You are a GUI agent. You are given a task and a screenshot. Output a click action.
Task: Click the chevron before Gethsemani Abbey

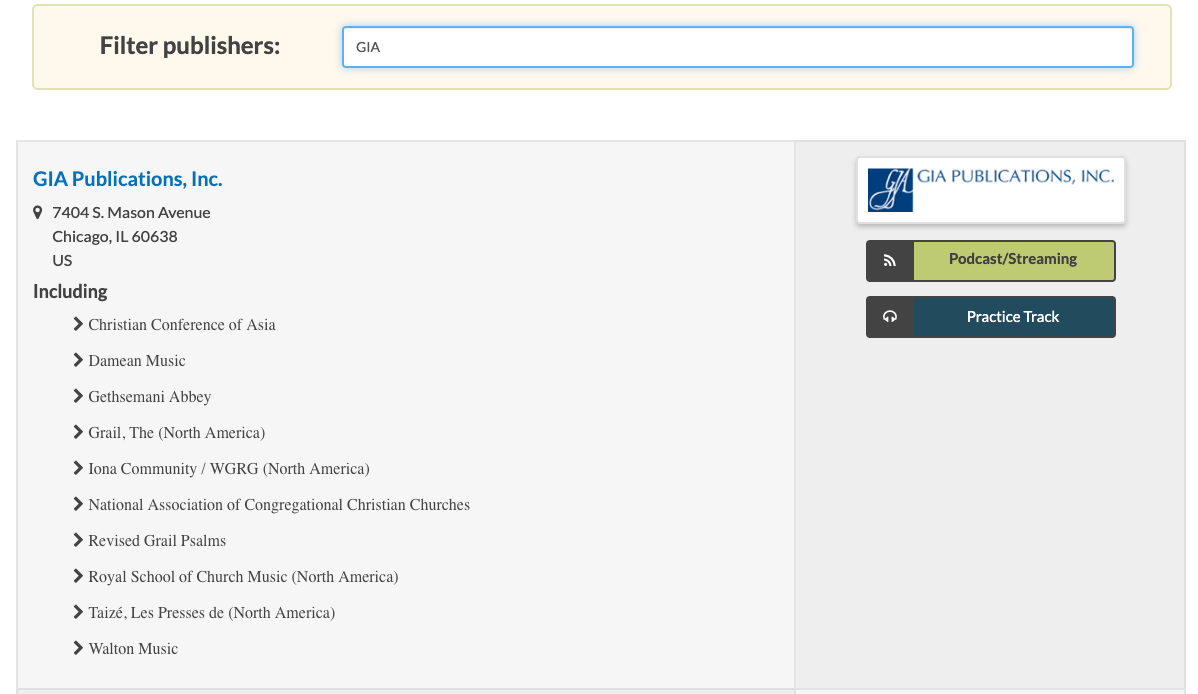pyautogui.click(x=78, y=396)
